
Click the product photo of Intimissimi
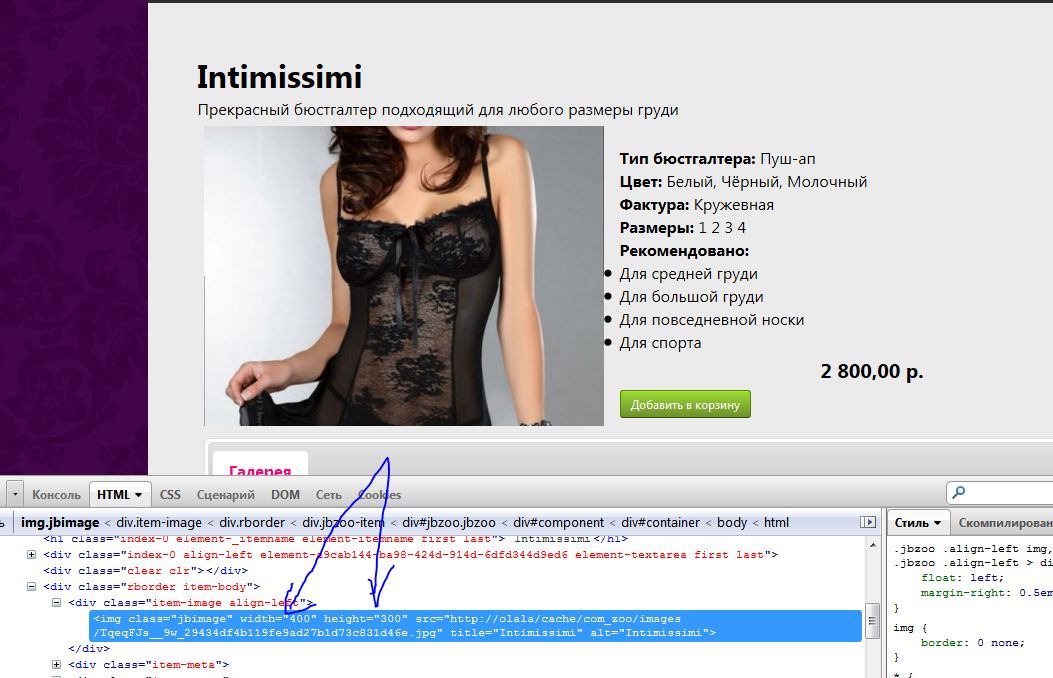pos(404,276)
